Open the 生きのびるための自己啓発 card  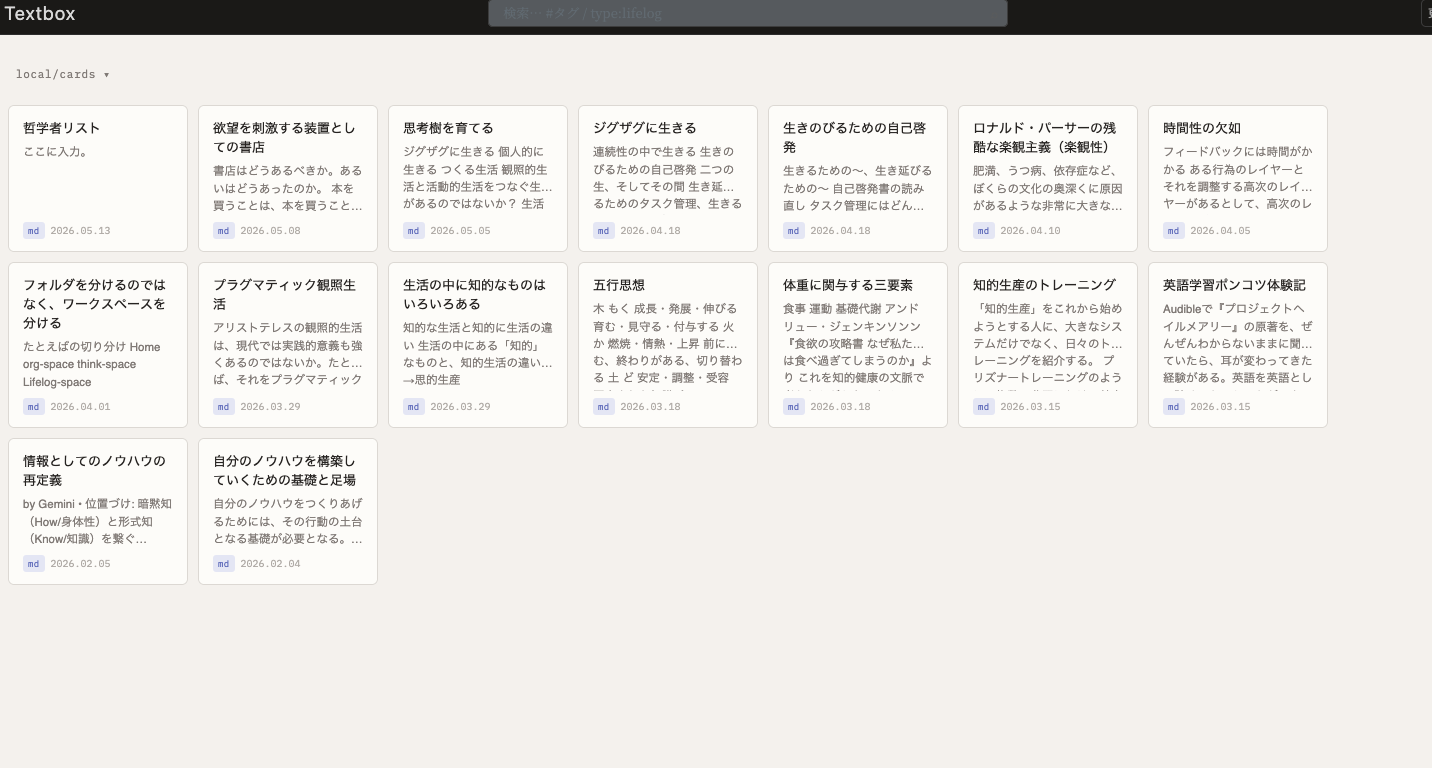pos(858,178)
